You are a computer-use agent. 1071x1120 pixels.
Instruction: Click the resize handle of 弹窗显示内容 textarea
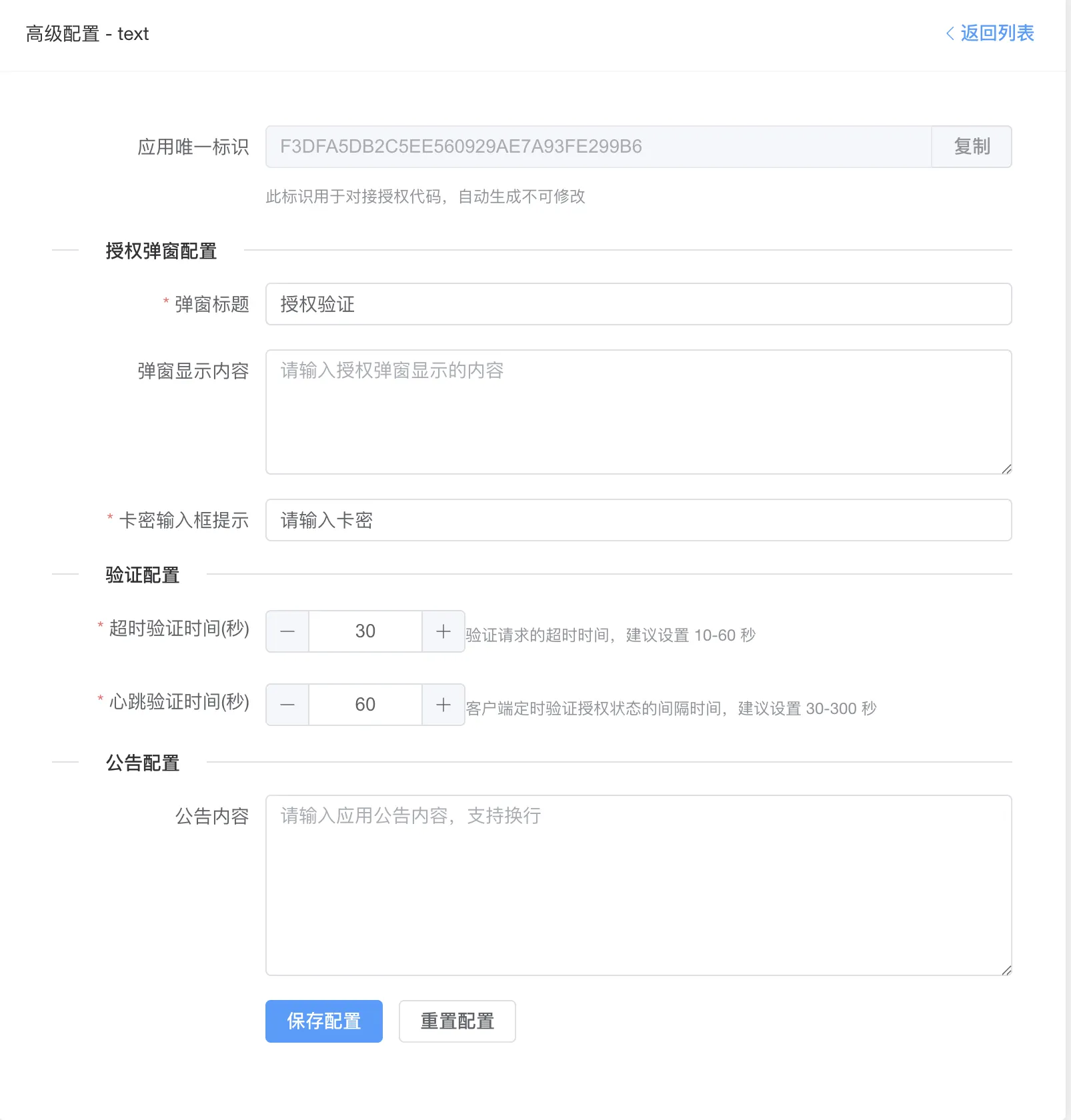click(x=1006, y=469)
